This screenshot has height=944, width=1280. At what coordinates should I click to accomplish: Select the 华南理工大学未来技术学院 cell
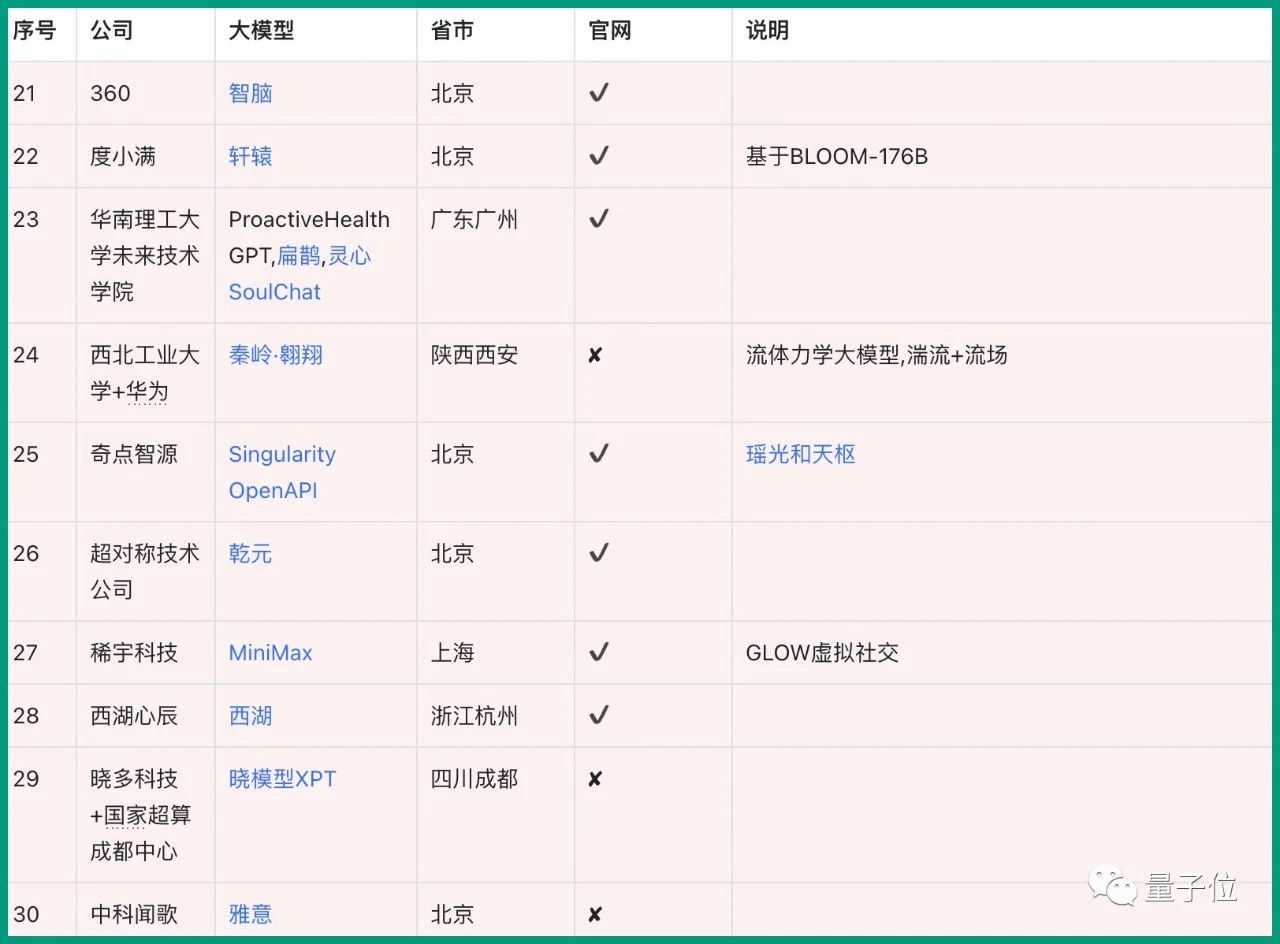145,256
